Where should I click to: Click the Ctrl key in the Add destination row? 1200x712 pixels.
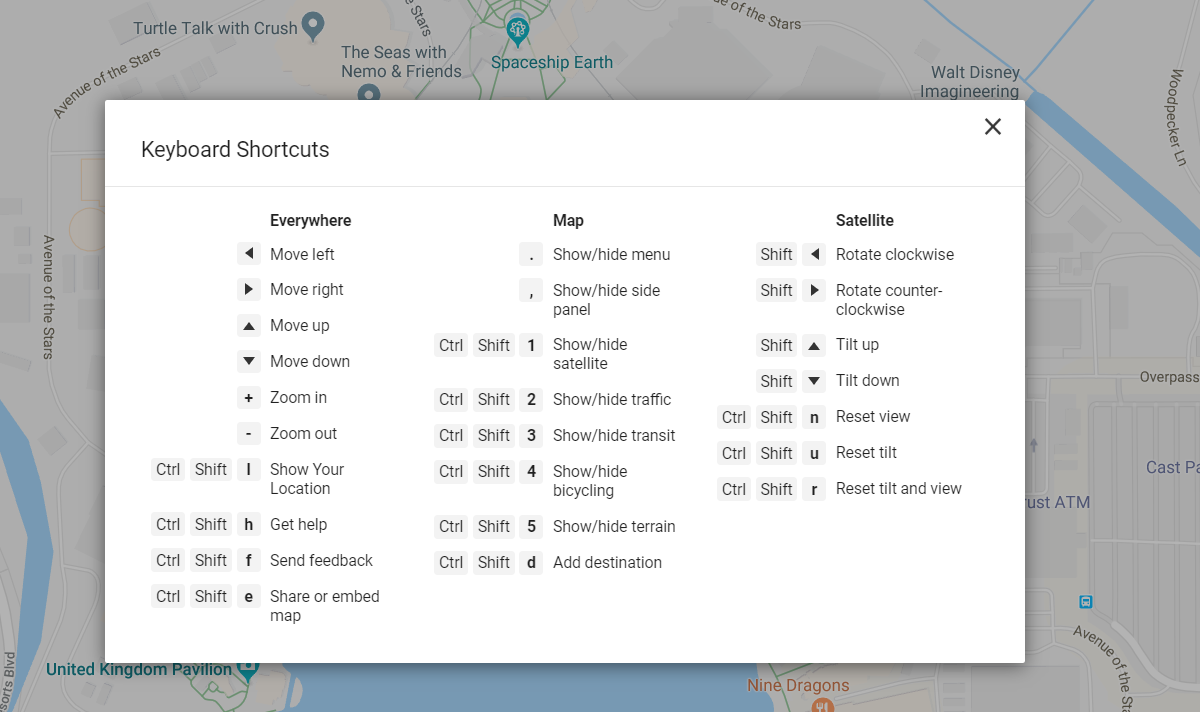451,562
